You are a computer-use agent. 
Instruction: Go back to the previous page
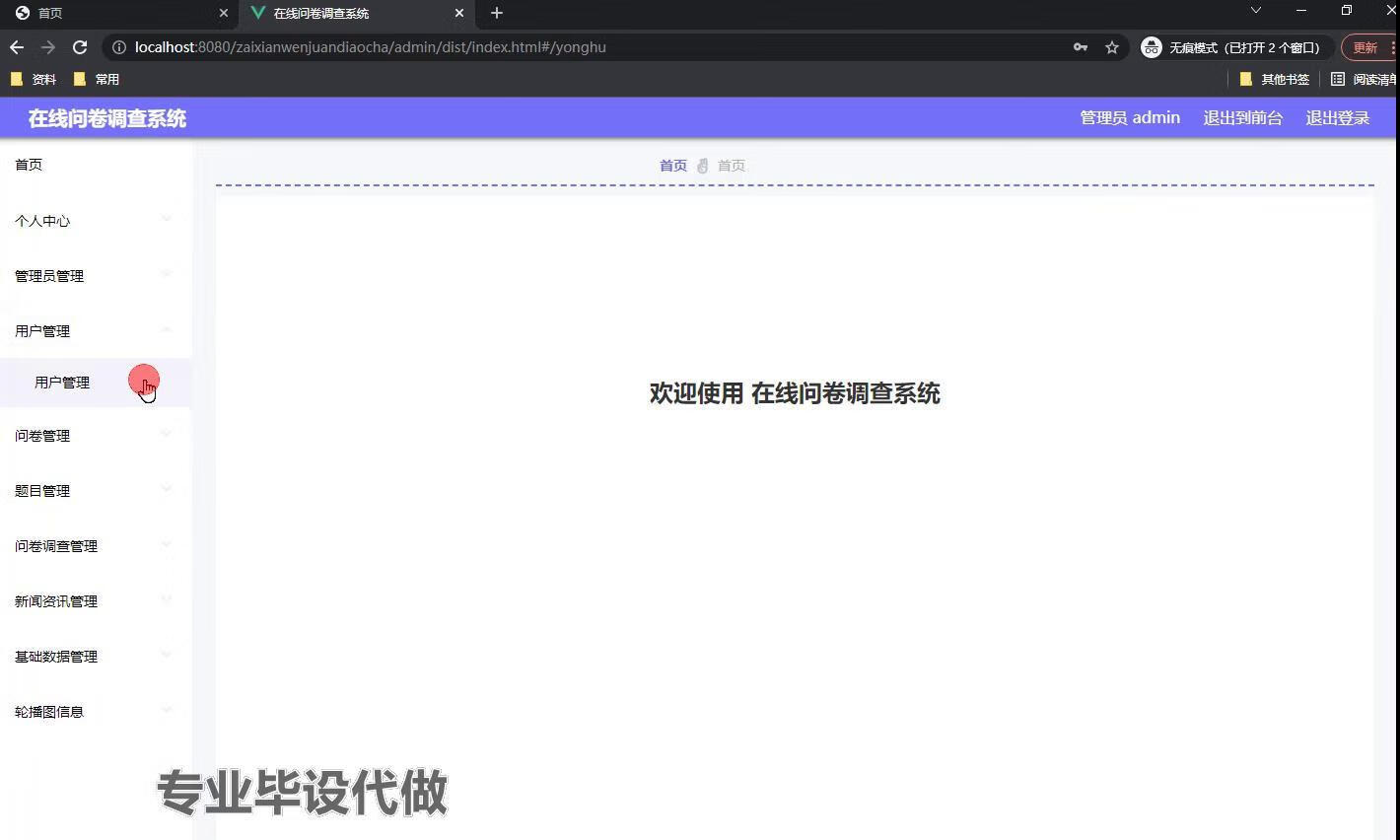click(x=17, y=47)
